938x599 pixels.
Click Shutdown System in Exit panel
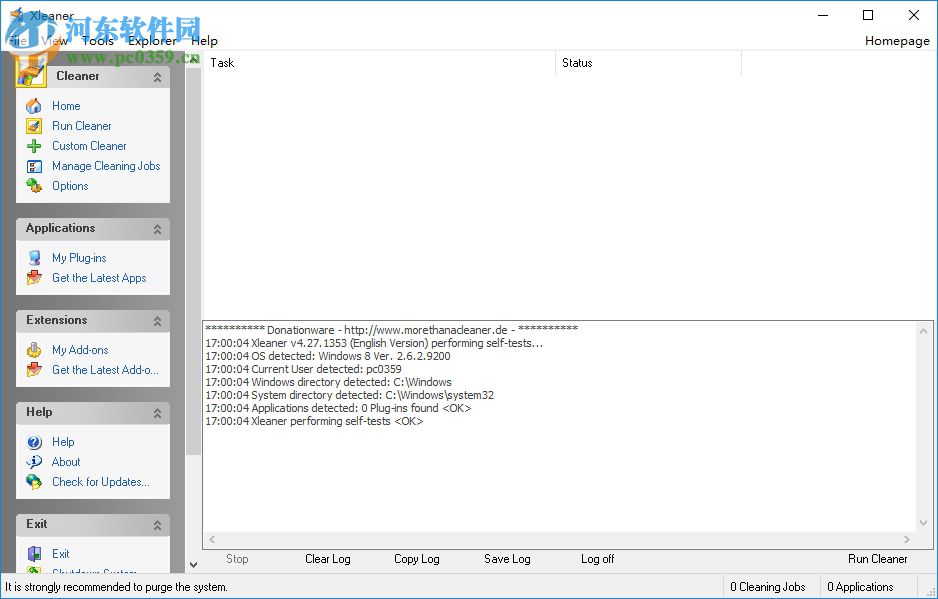[90, 572]
